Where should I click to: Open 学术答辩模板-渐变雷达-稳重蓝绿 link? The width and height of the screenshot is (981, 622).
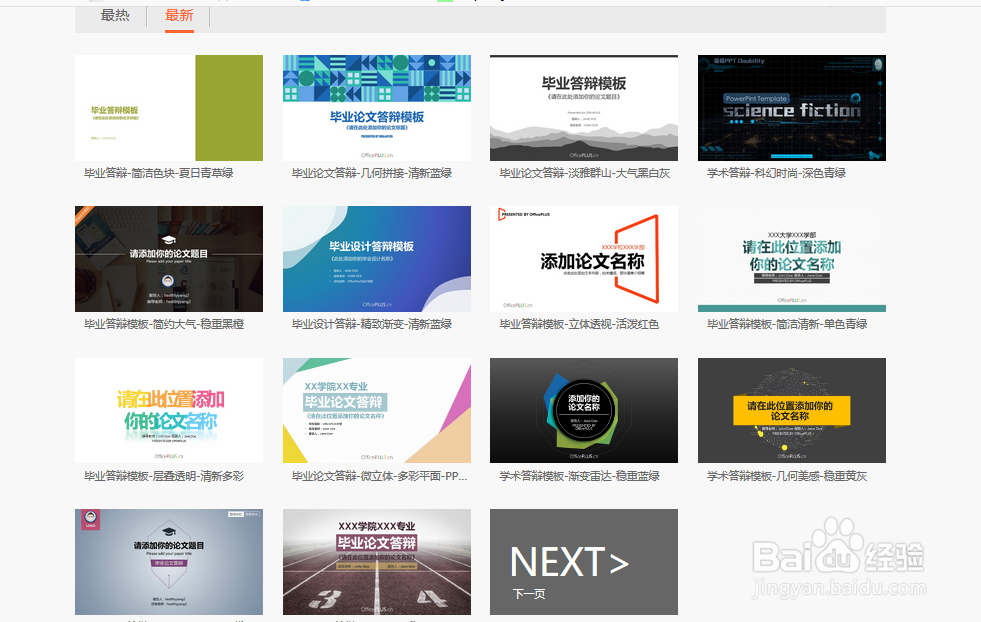click(580, 475)
